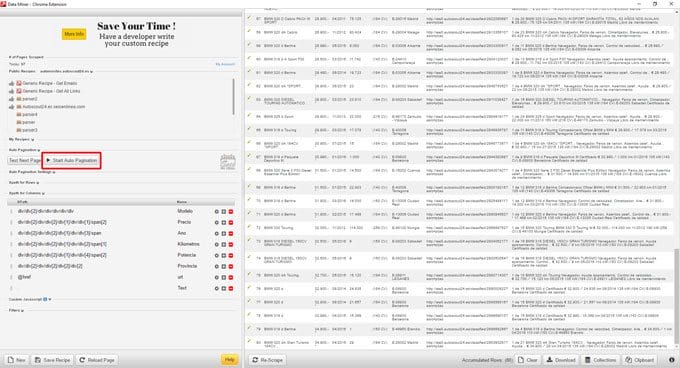
Task: Add column below the url row
Action: (x=224, y=277)
